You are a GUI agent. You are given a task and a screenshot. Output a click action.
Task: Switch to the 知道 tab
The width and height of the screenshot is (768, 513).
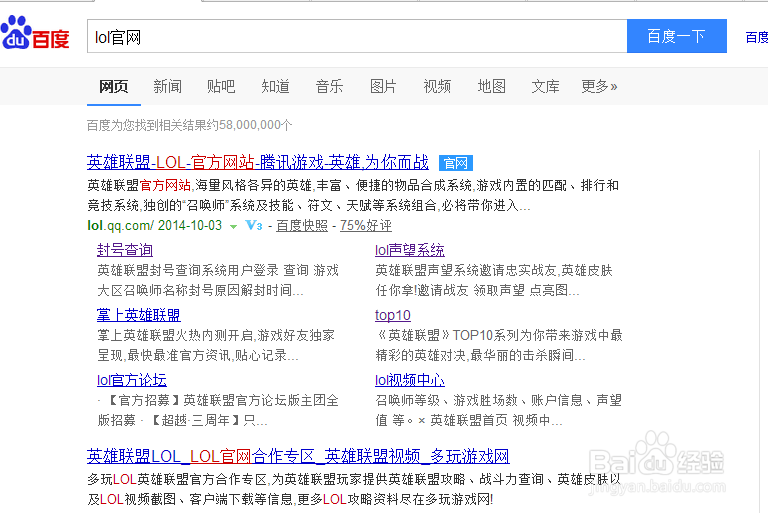click(275, 87)
